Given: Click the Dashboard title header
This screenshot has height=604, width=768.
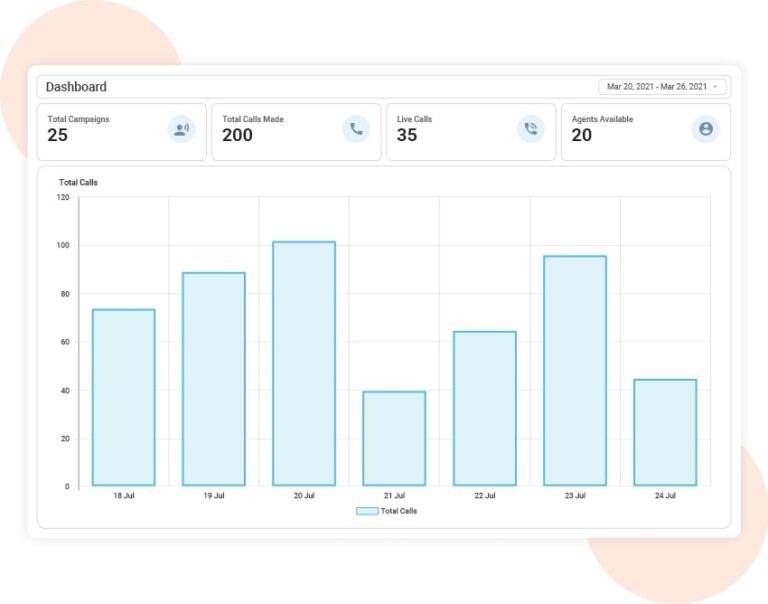Looking at the screenshot, I should point(77,87).
